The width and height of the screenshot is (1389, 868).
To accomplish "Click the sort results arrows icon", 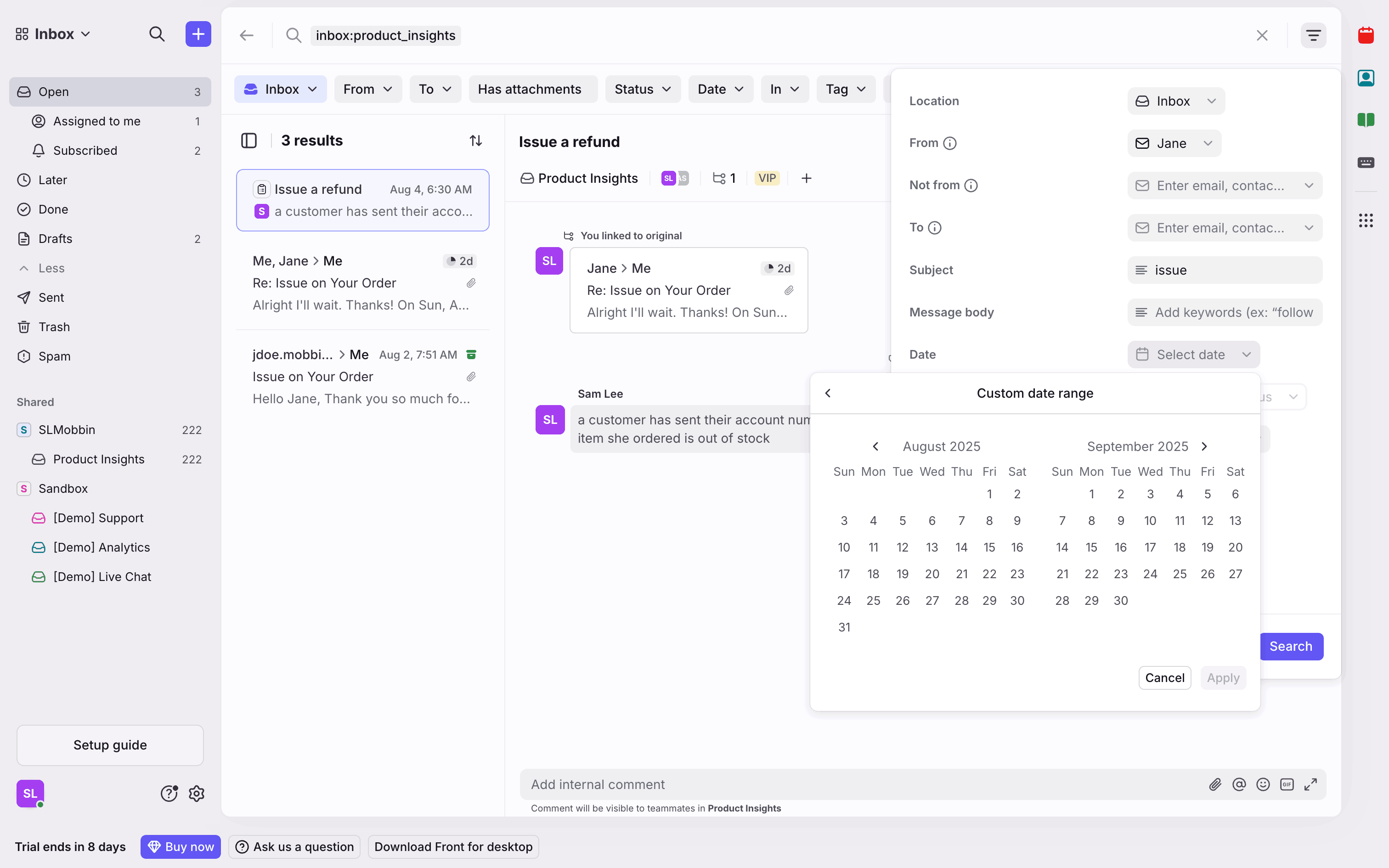I will click(475, 141).
